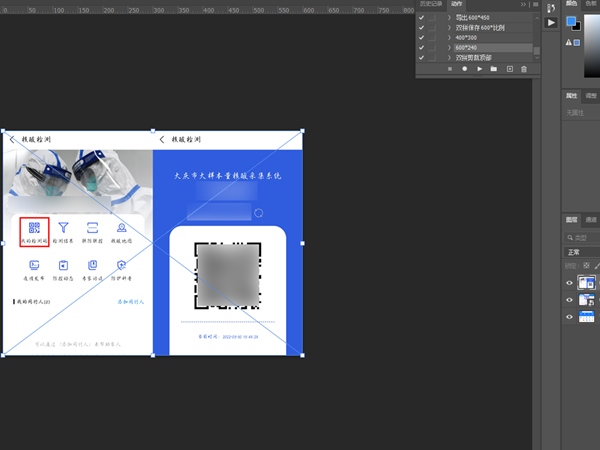Image resolution: width=600 pixels, height=450 pixels.
Task: Create a new action with the plus-square icon
Action: pyautogui.click(x=510, y=69)
